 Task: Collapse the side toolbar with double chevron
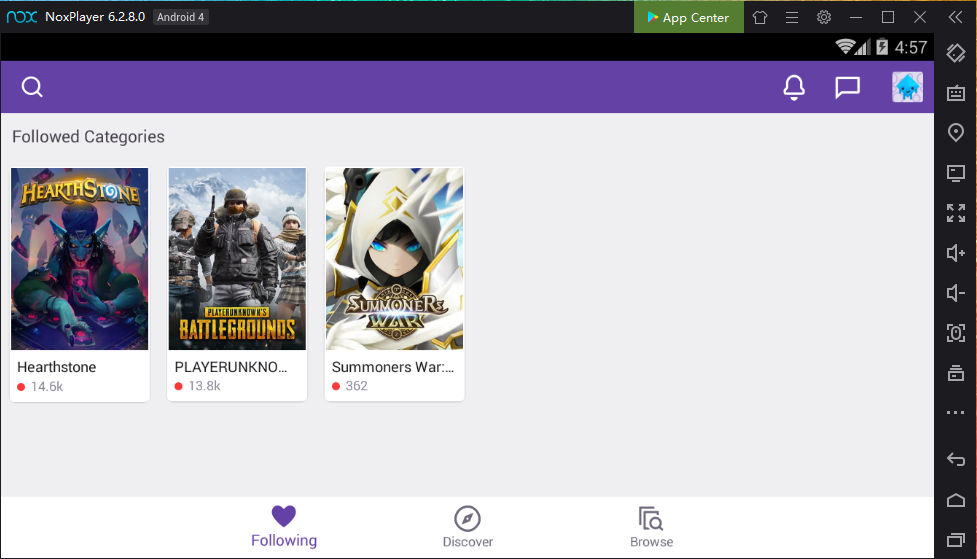pos(955,17)
